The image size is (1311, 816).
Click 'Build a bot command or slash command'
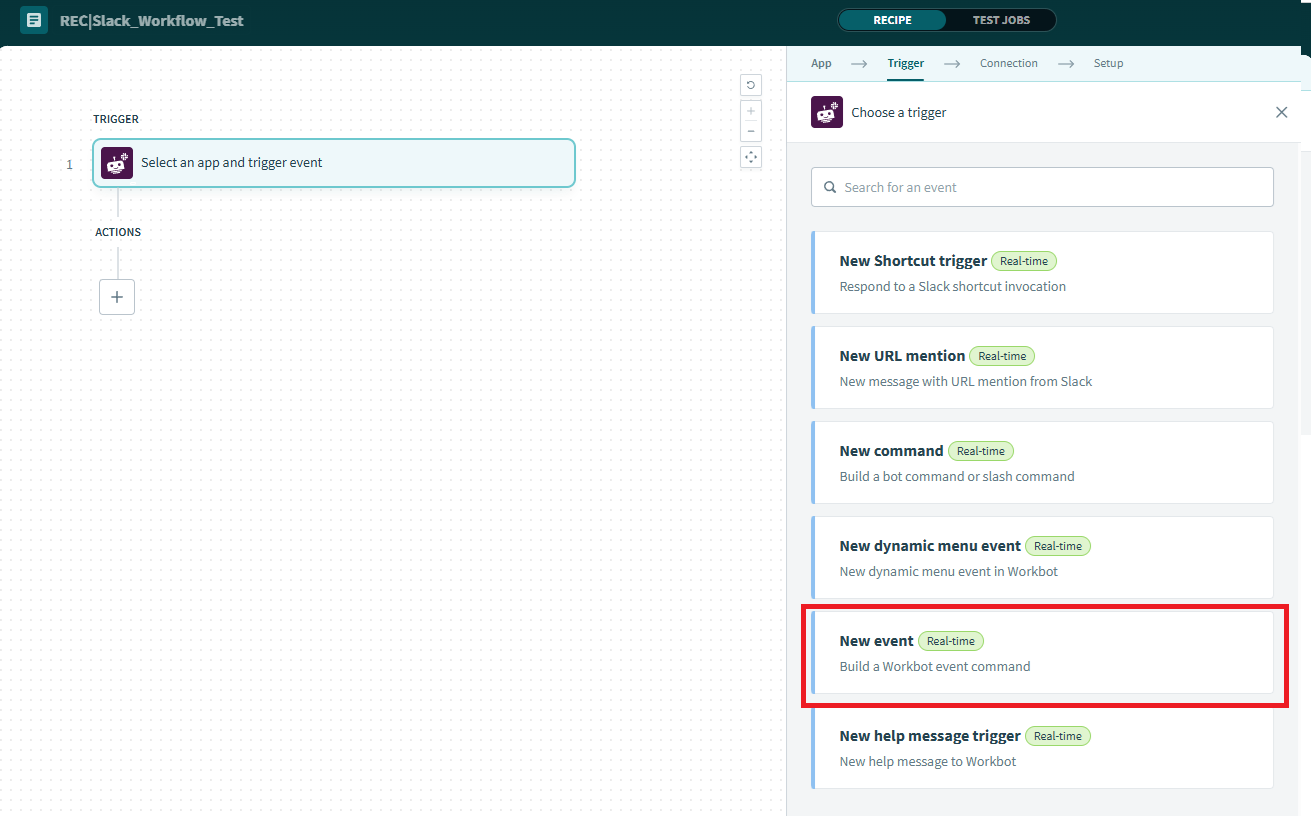[957, 476]
